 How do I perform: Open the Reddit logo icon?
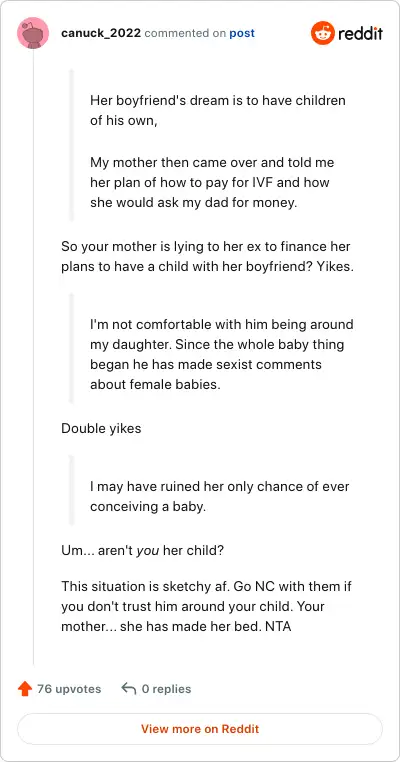coord(323,33)
